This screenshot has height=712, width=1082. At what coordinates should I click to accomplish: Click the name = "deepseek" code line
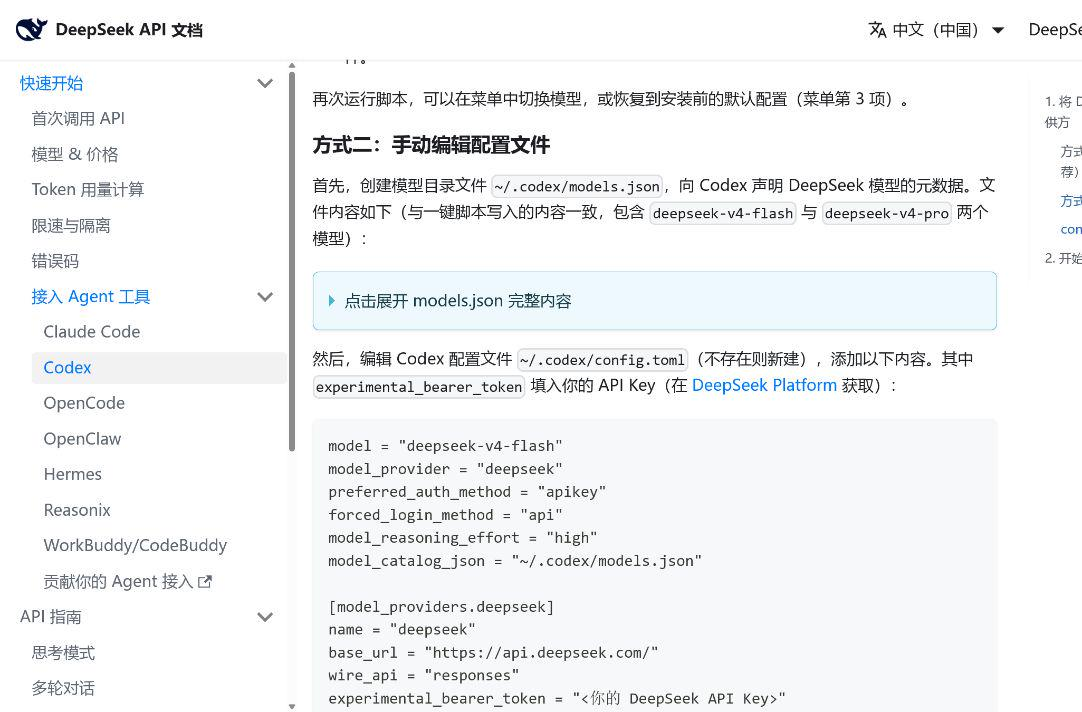point(402,630)
